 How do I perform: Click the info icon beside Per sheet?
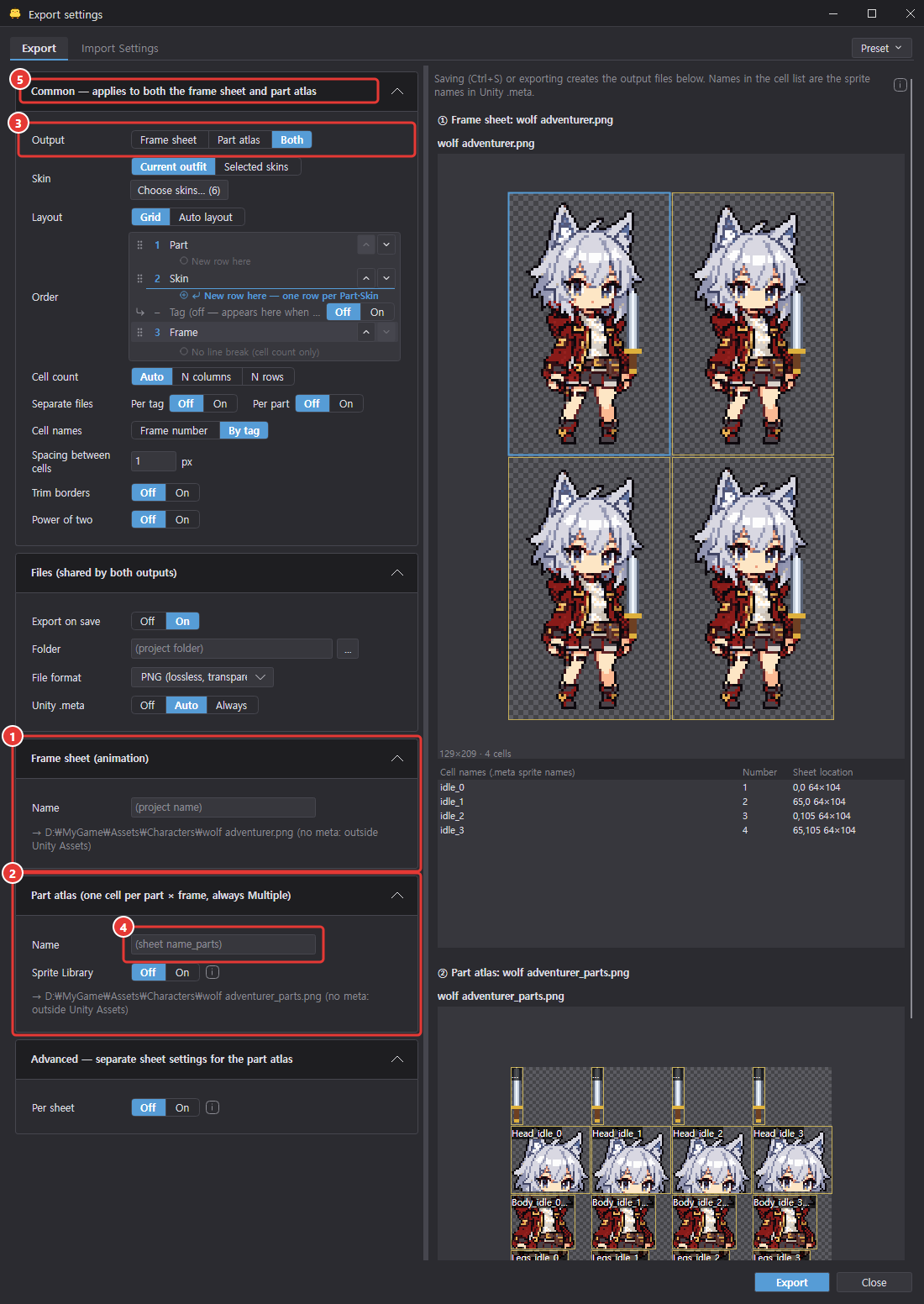point(213,1107)
